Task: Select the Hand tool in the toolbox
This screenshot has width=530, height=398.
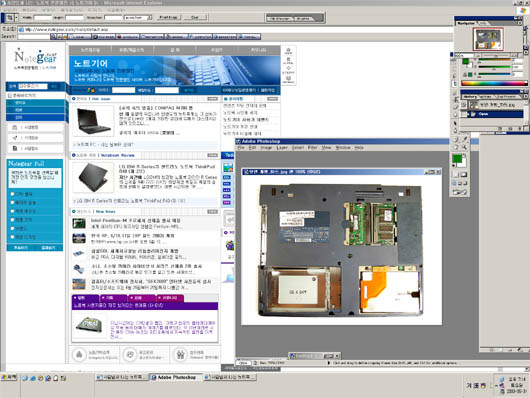Action: (456, 147)
